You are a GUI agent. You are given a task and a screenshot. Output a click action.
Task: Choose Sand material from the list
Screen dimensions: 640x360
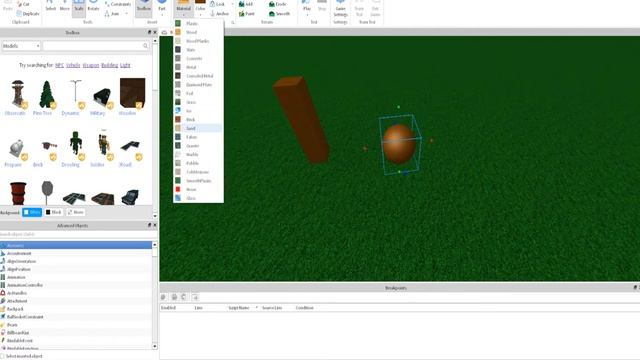(198, 128)
